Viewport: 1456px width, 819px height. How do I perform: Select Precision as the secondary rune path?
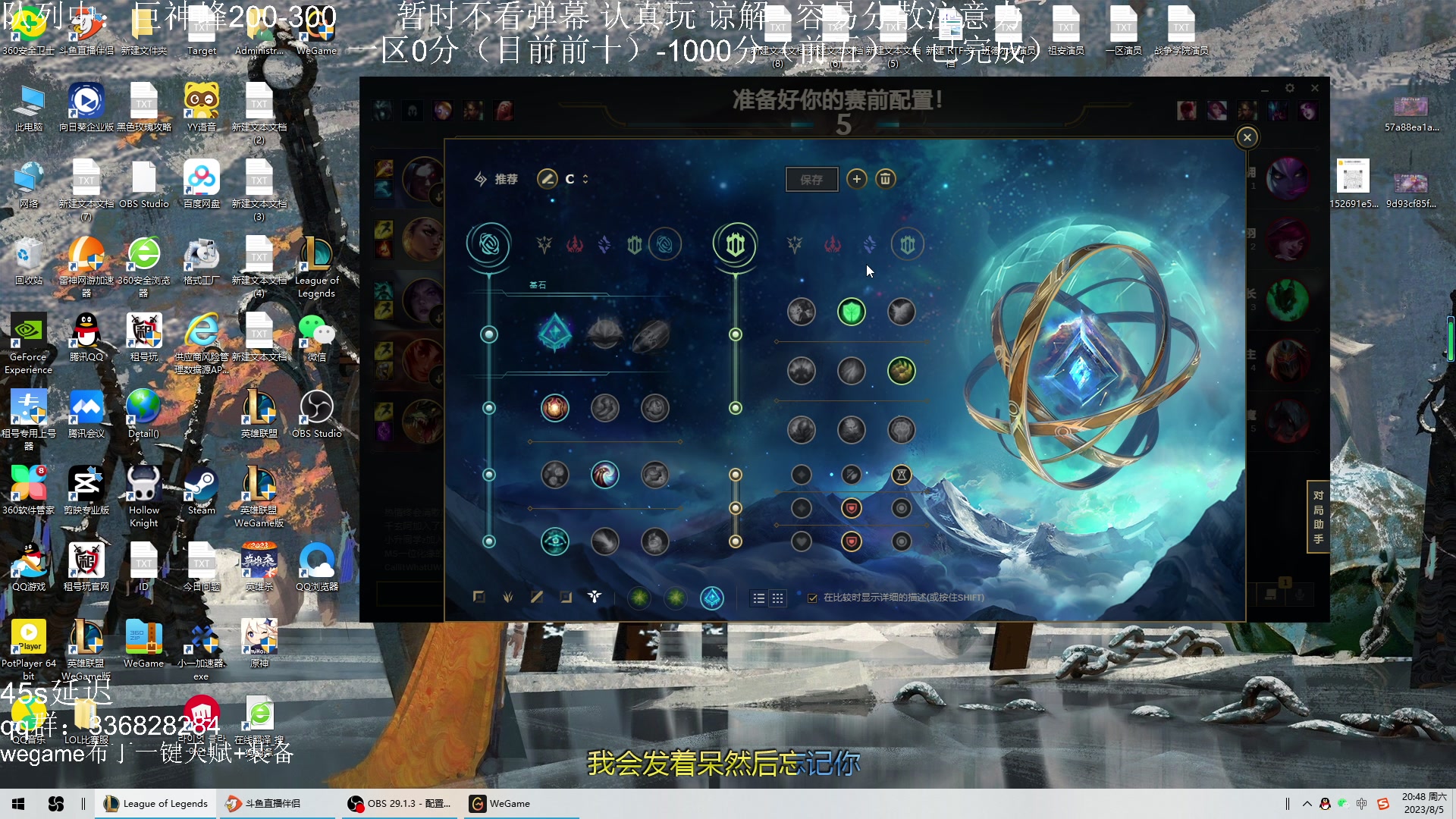coord(795,244)
